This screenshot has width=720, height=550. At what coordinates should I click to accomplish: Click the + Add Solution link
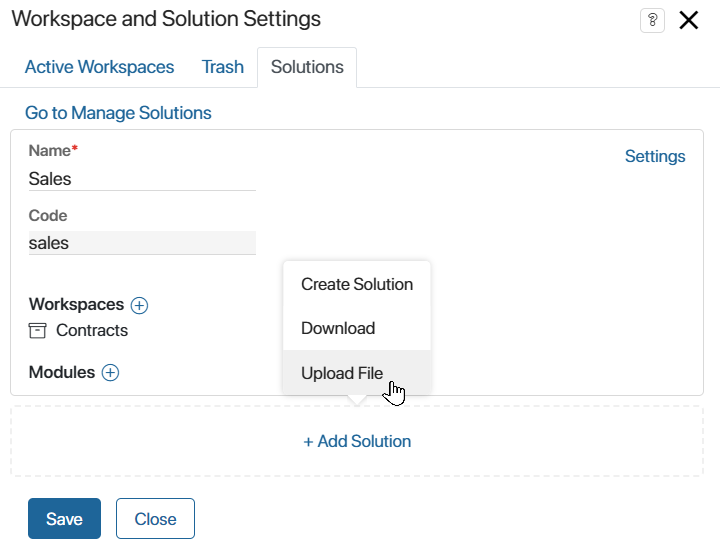[x=357, y=441]
